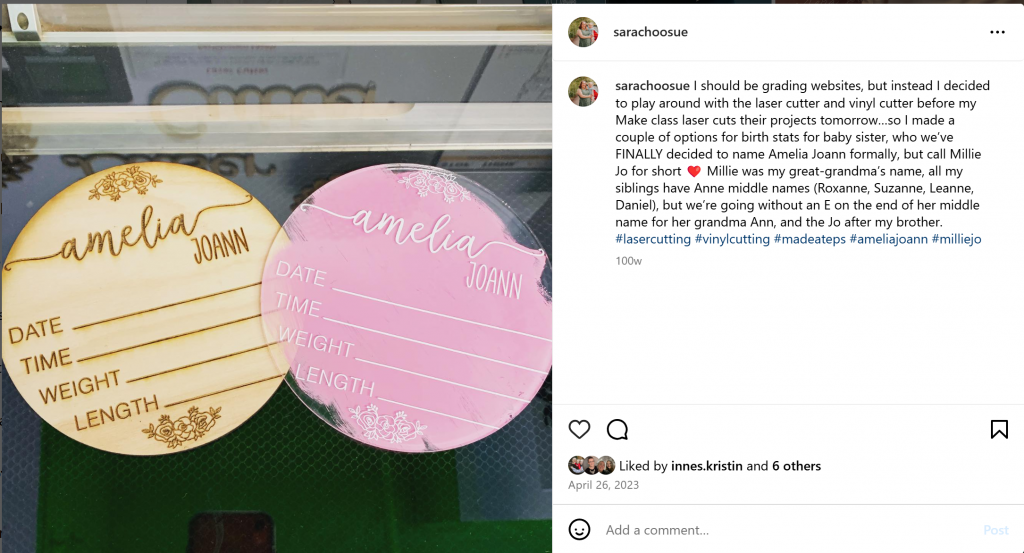1024x553 pixels.
Task: Click the liker avatars cluster
Action: click(x=592, y=466)
